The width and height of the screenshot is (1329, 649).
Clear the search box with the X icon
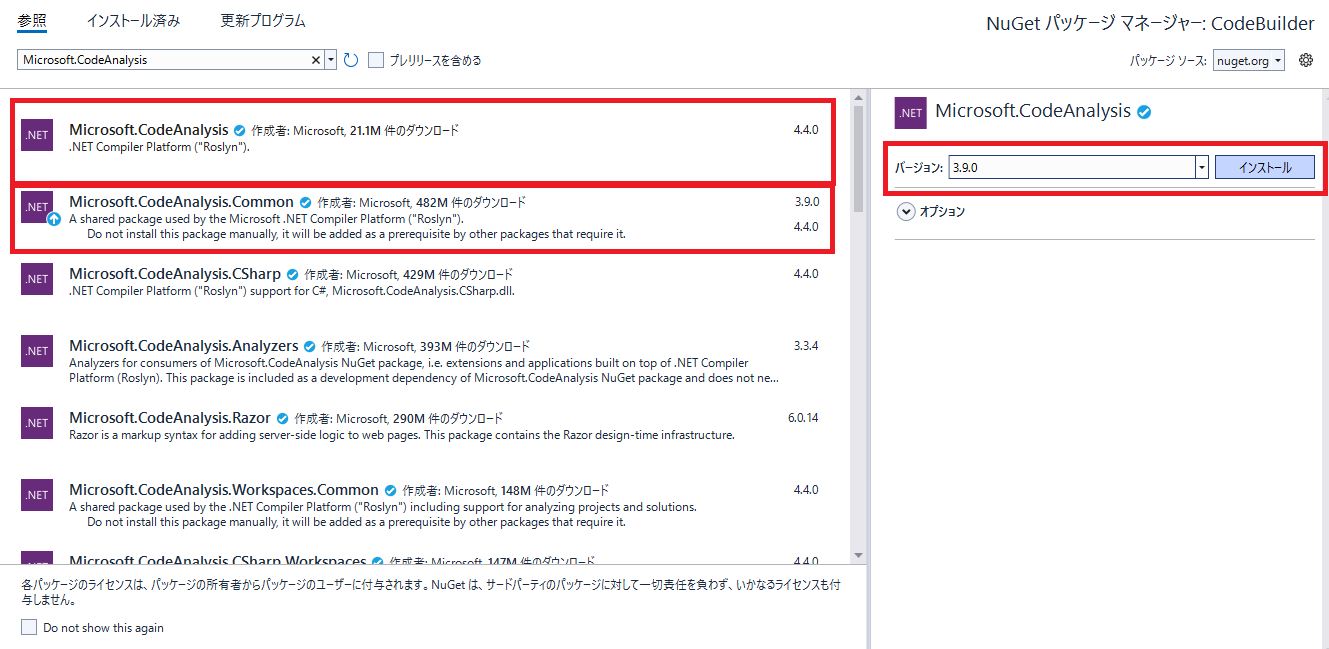click(x=316, y=59)
